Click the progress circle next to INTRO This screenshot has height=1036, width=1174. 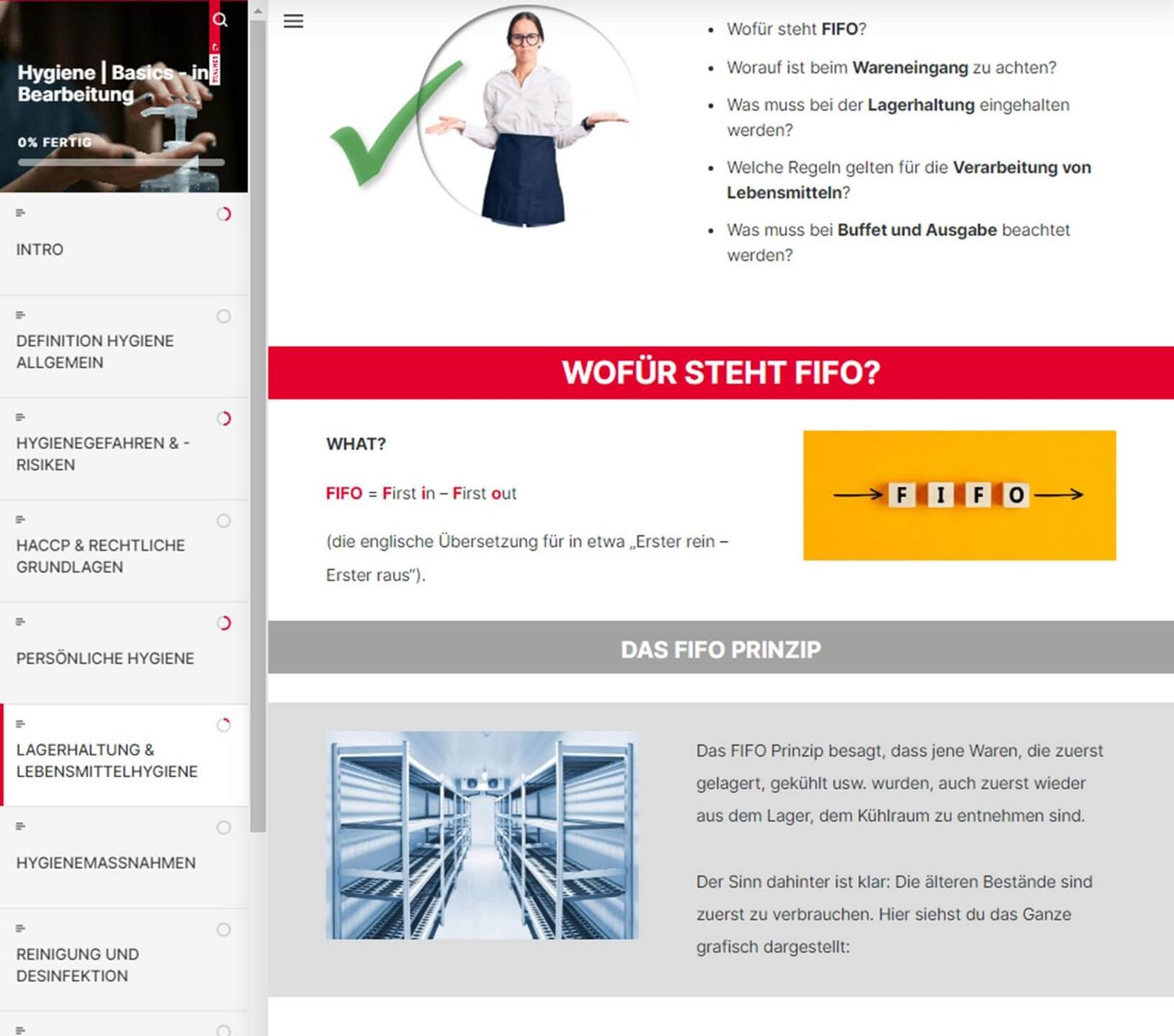tap(223, 214)
